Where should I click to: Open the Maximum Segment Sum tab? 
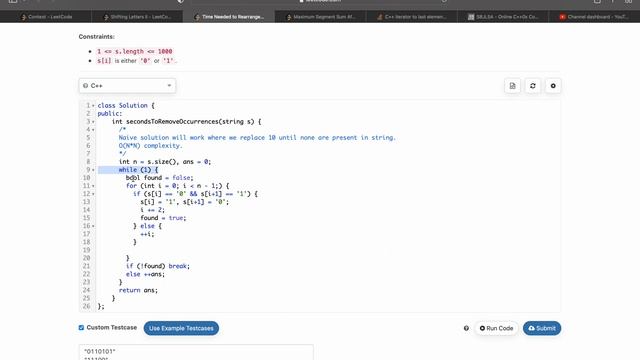320,17
